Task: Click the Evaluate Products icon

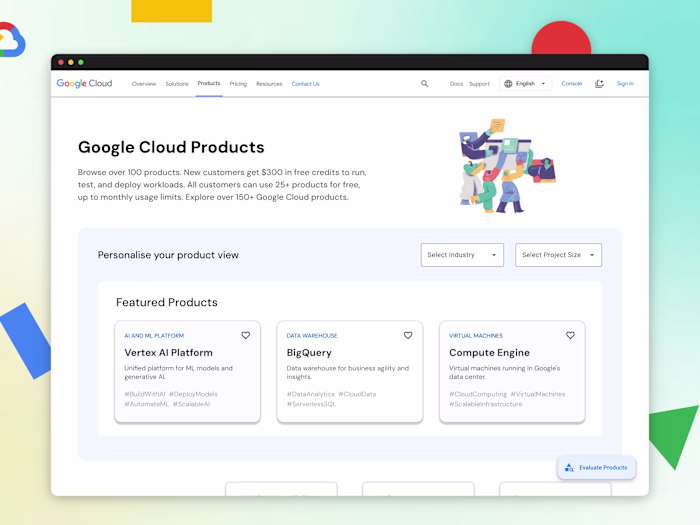Action: tap(569, 467)
